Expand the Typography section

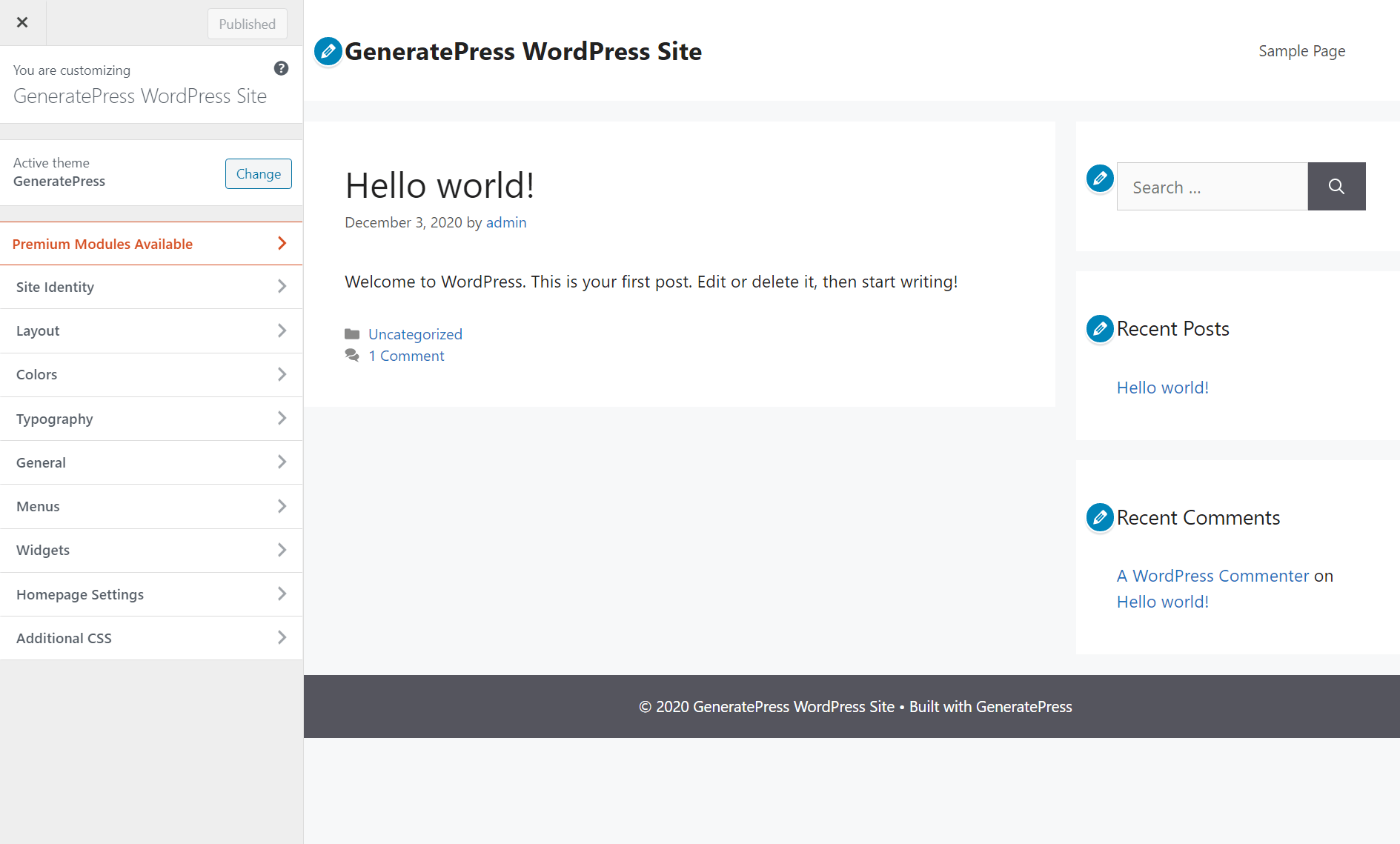point(151,419)
